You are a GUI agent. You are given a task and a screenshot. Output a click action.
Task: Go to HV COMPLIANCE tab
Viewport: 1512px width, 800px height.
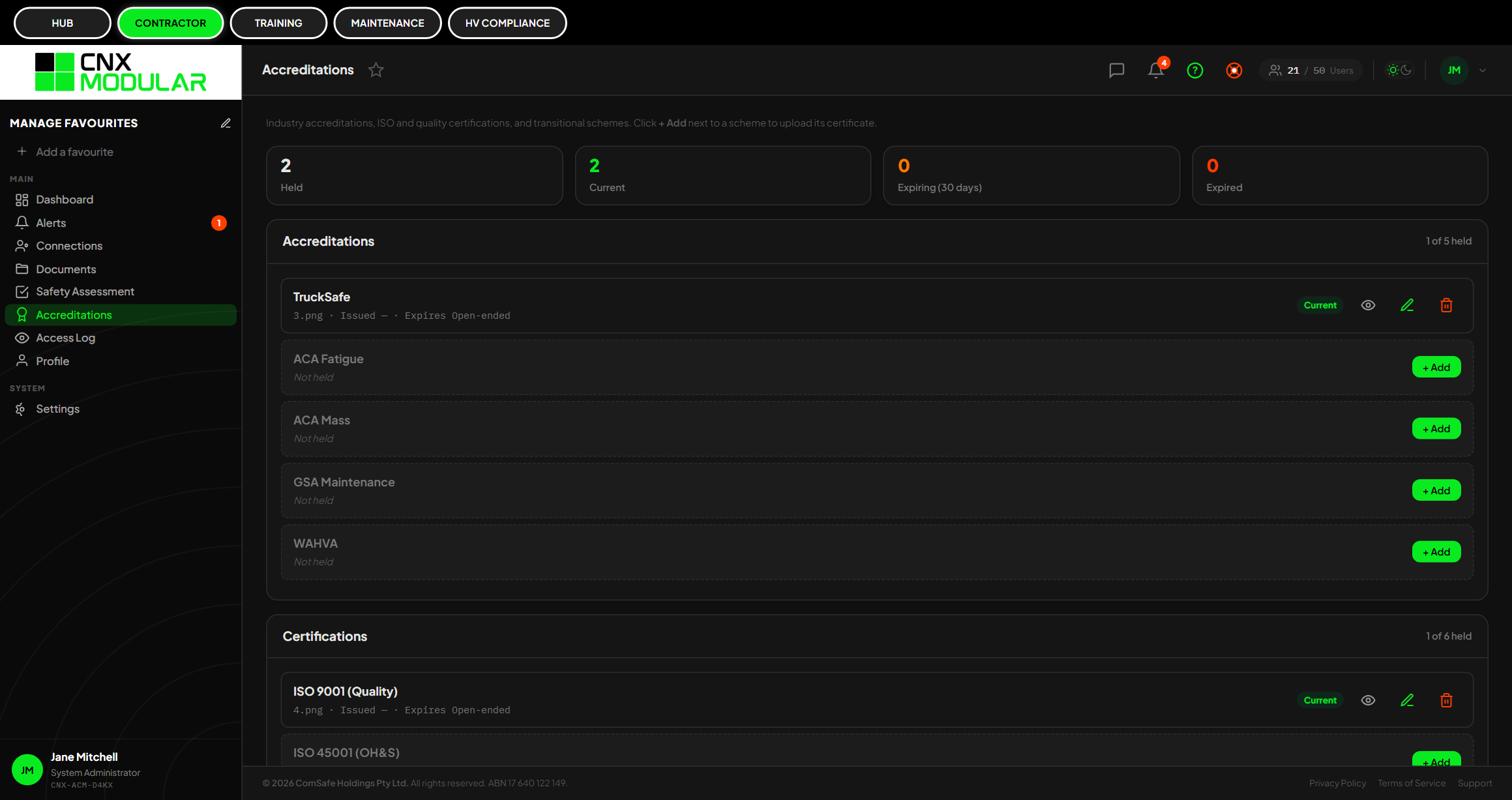(507, 23)
